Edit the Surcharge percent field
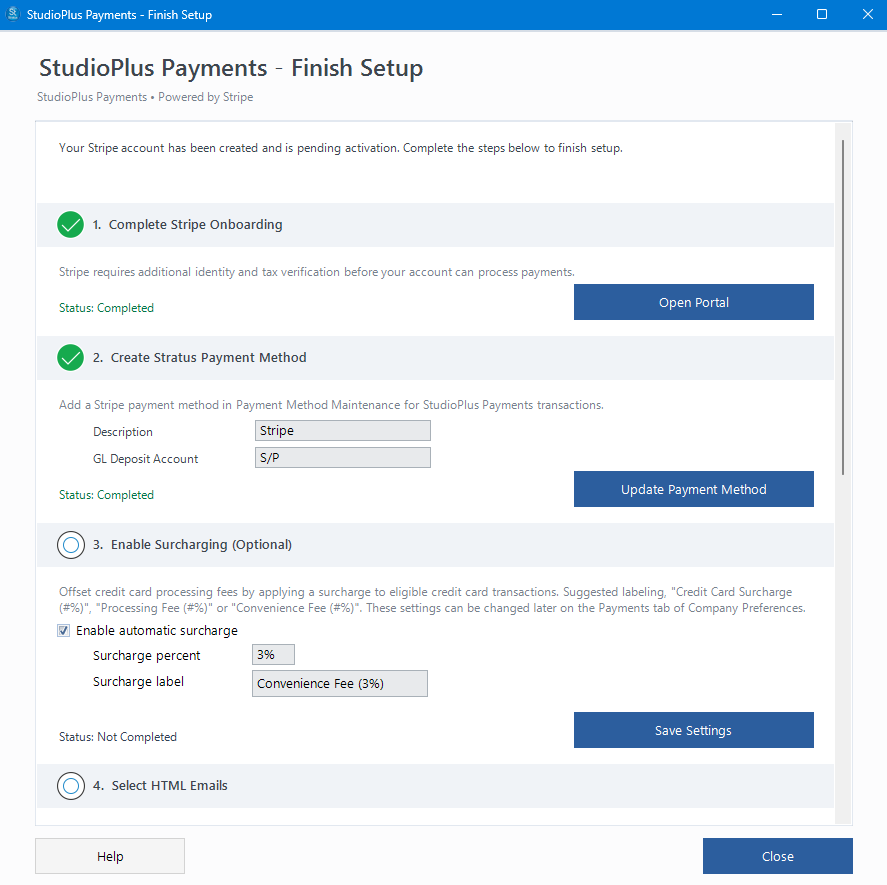The width and height of the screenshot is (887, 885). click(273, 655)
